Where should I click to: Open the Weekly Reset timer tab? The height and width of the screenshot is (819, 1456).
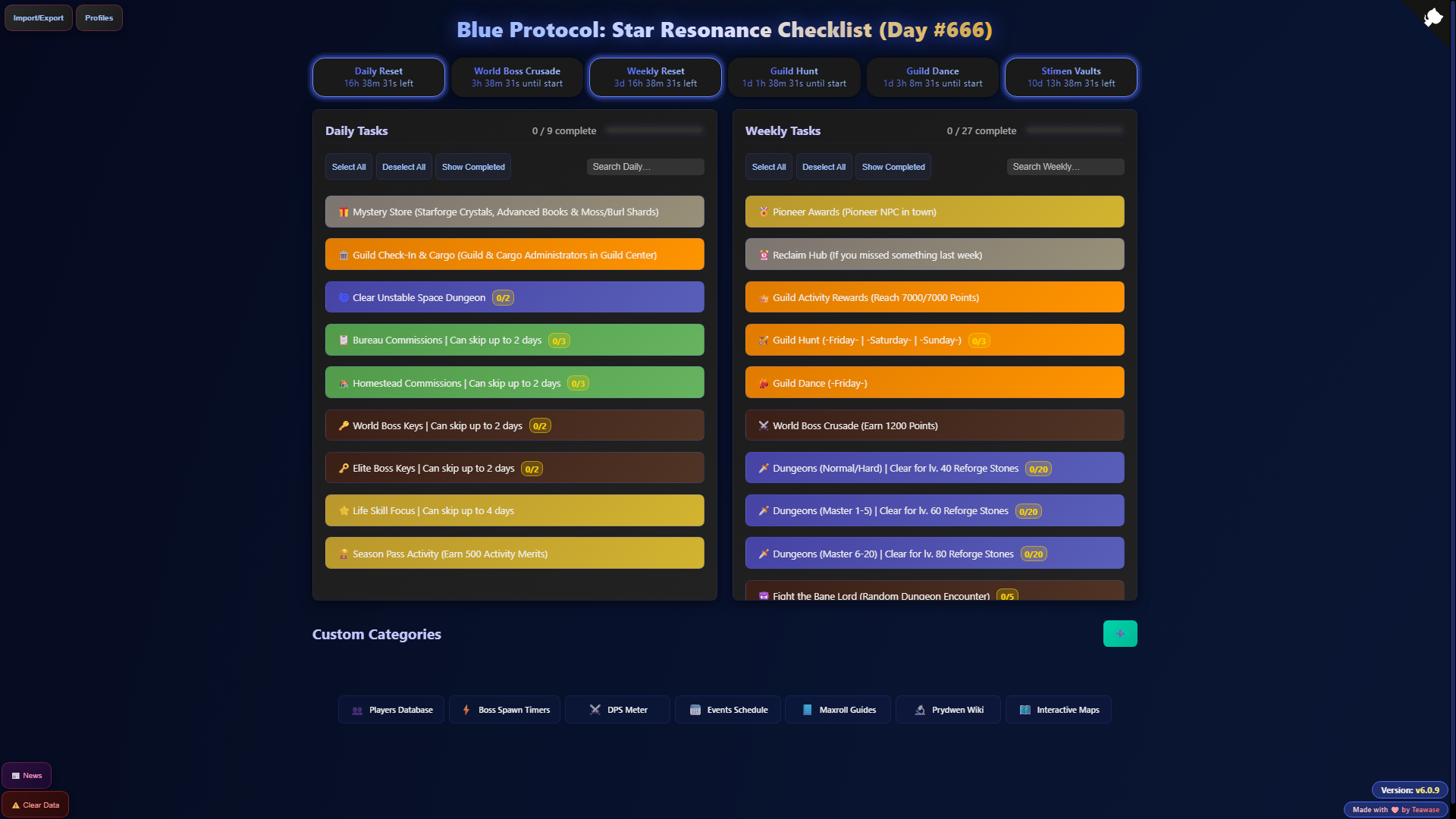(x=655, y=77)
